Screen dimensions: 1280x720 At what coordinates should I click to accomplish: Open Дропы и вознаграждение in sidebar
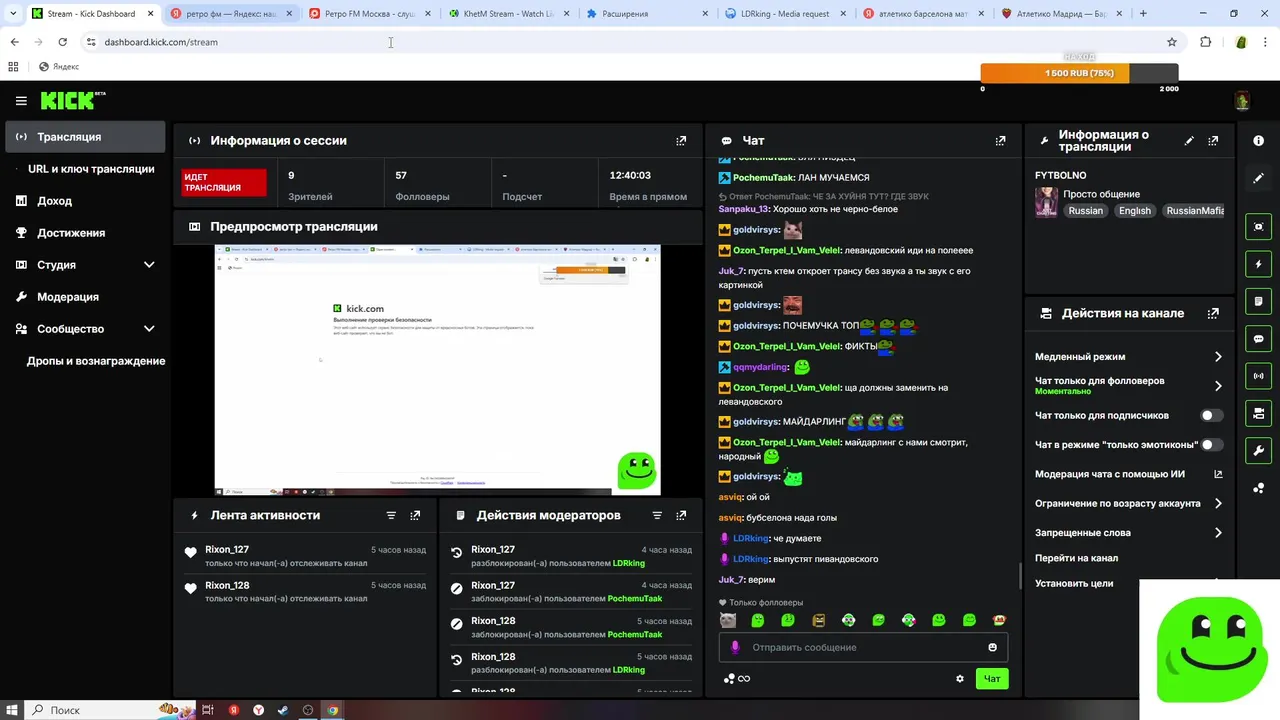click(95, 361)
